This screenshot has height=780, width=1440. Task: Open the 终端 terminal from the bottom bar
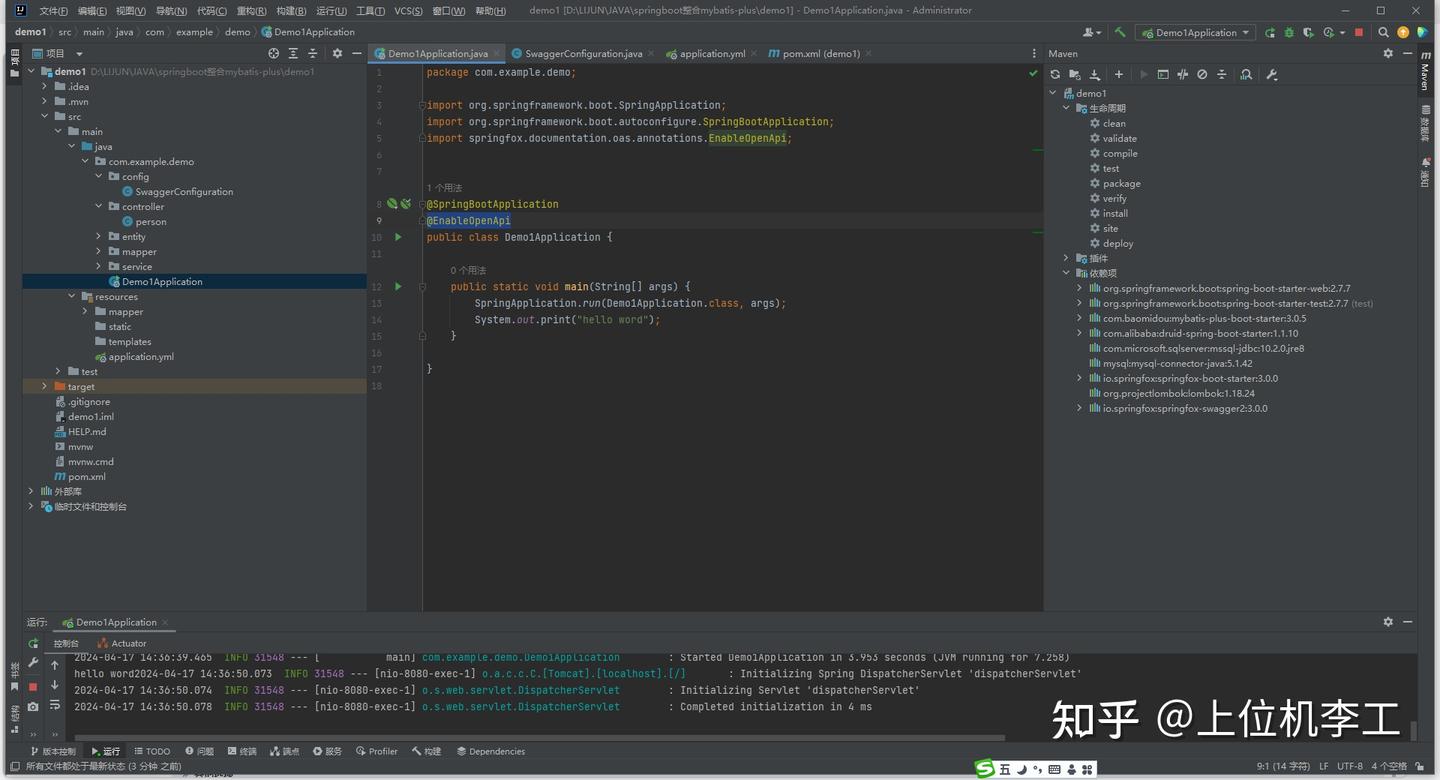pos(240,751)
